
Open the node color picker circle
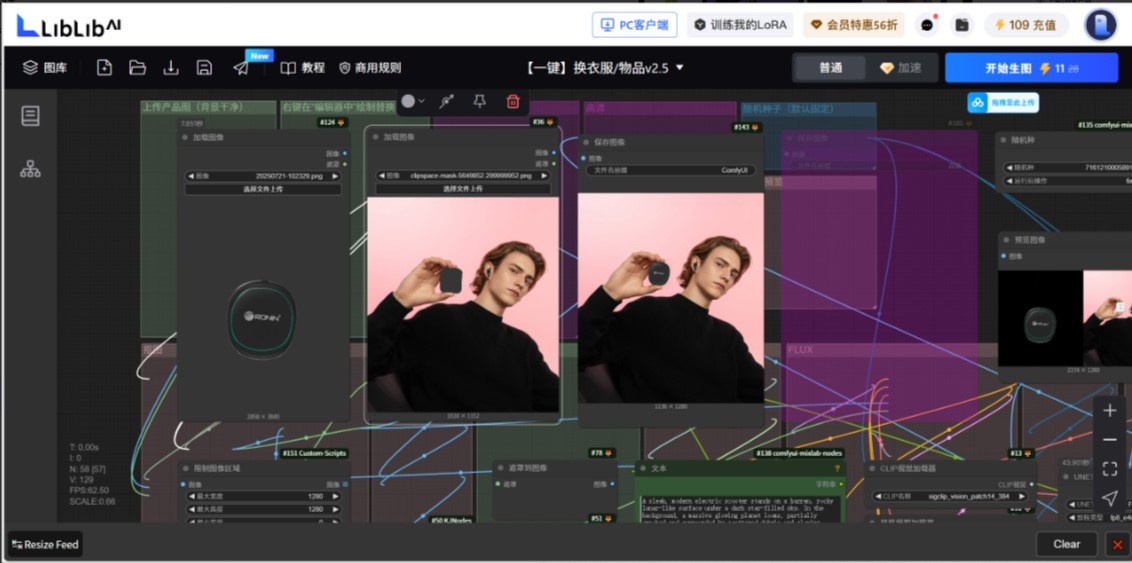point(408,101)
